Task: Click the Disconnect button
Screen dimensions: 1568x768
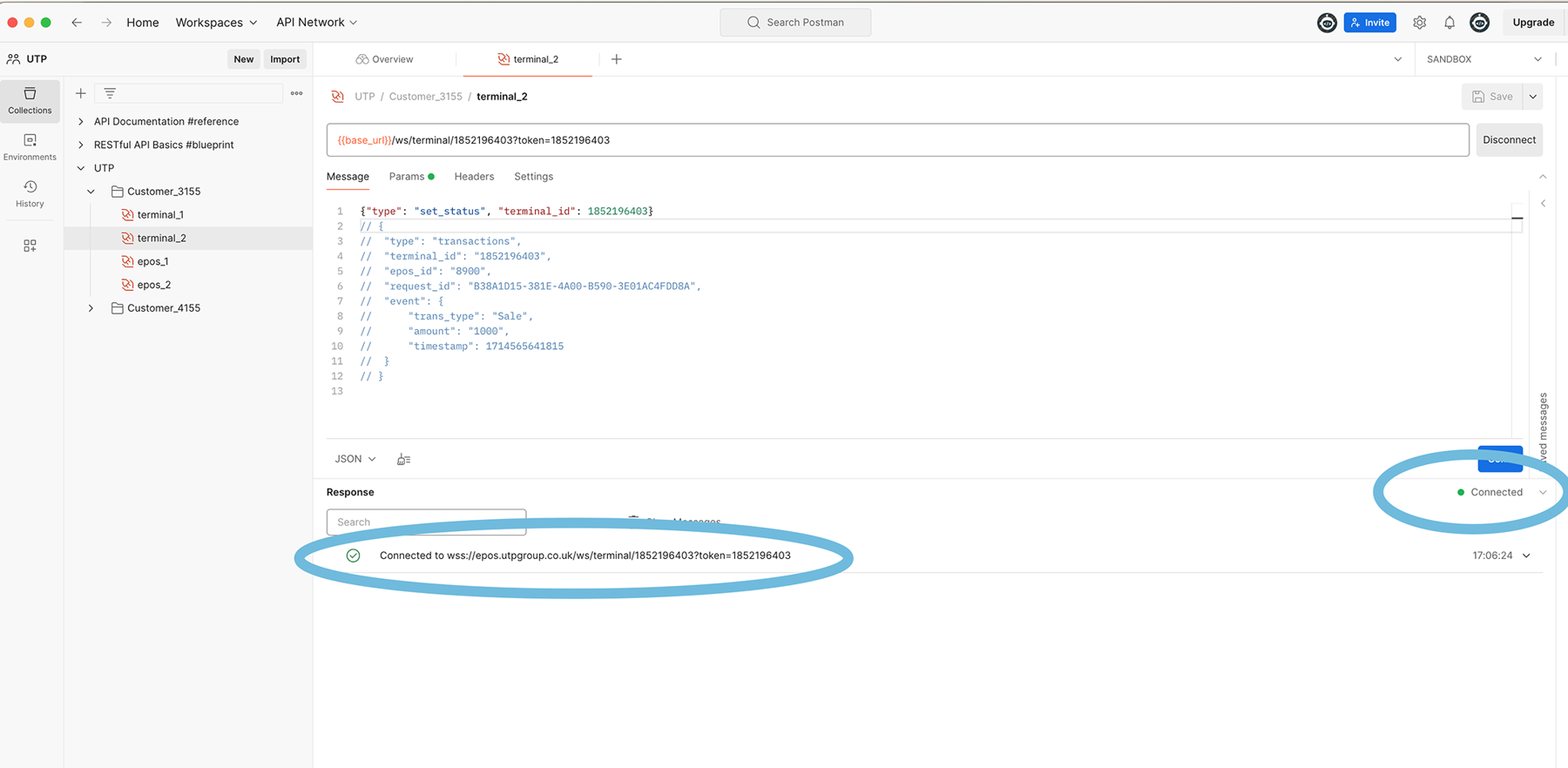Action: (1509, 140)
